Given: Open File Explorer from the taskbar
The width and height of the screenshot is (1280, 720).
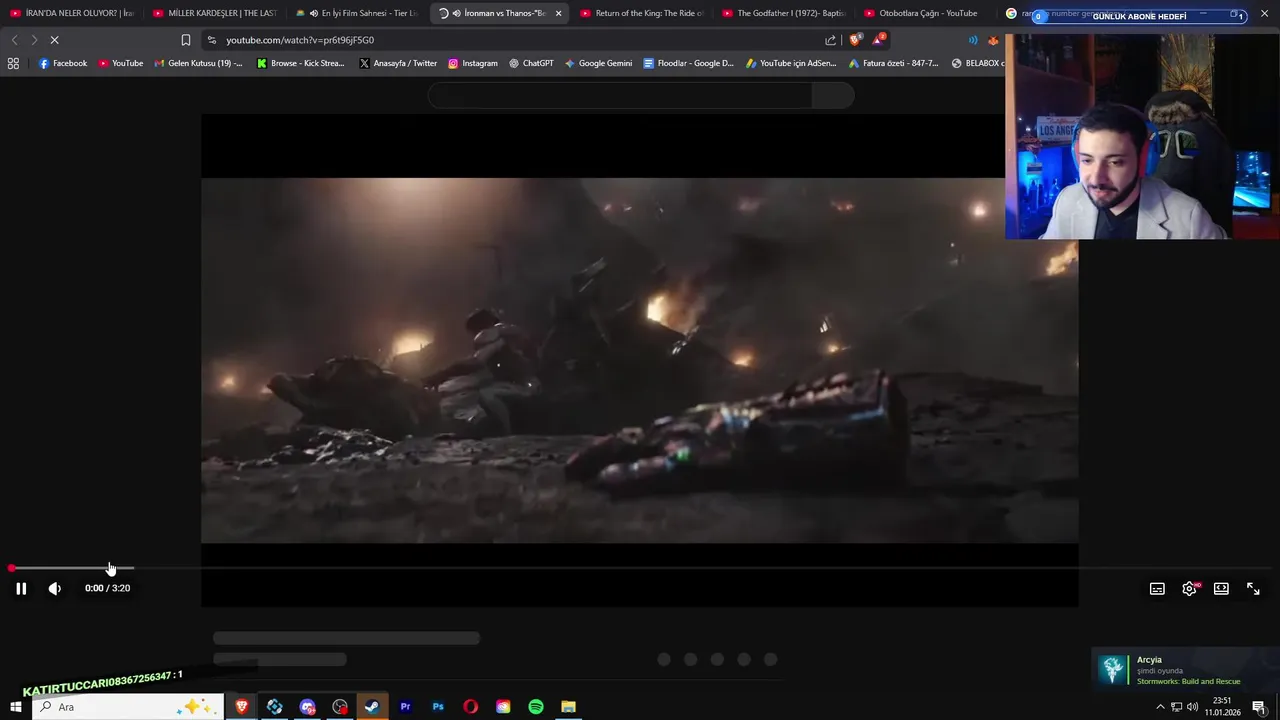Looking at the screenshot, I should 568,707.
